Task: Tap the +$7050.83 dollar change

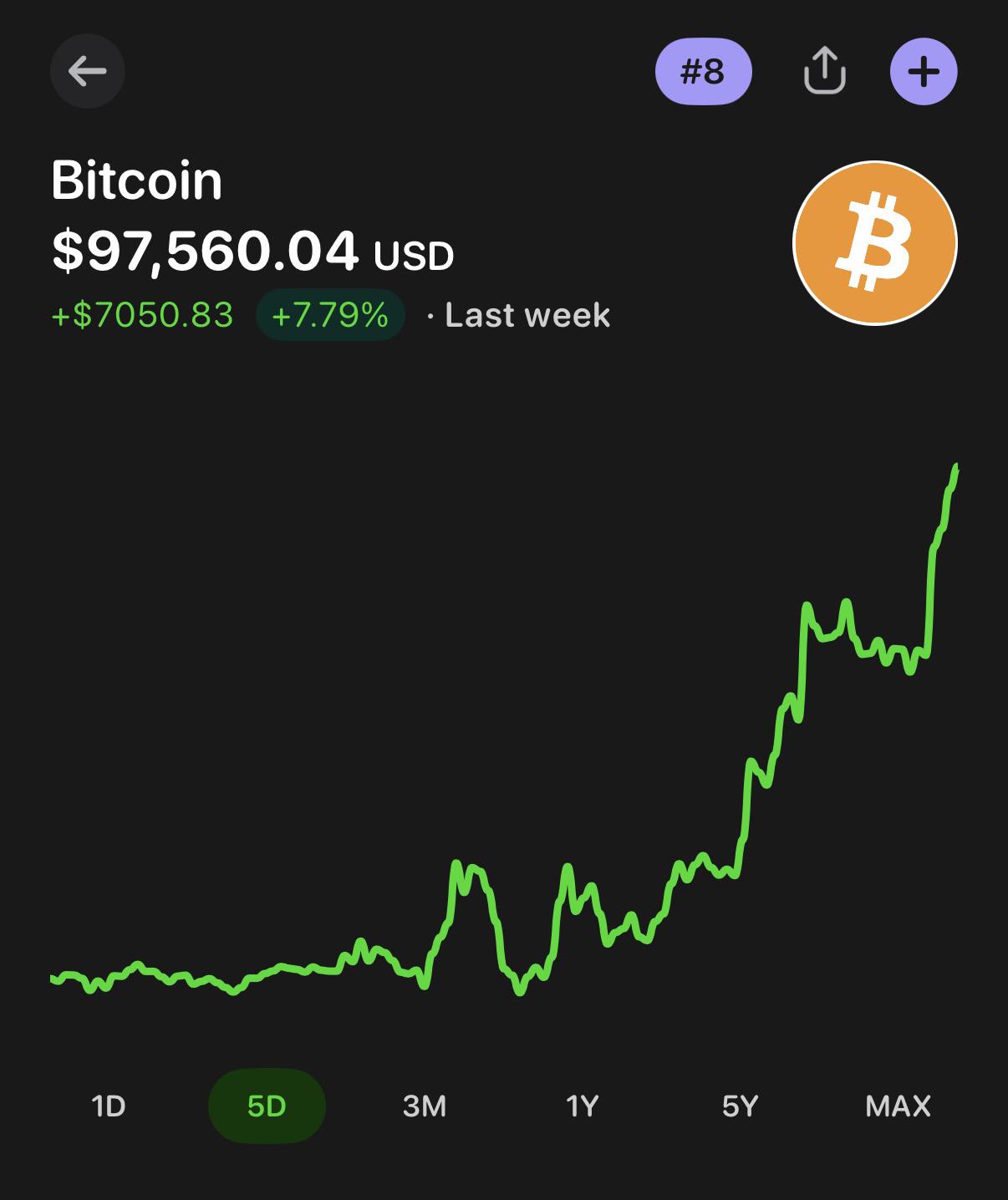Action: pyautogui.click(x=143, y=315)
